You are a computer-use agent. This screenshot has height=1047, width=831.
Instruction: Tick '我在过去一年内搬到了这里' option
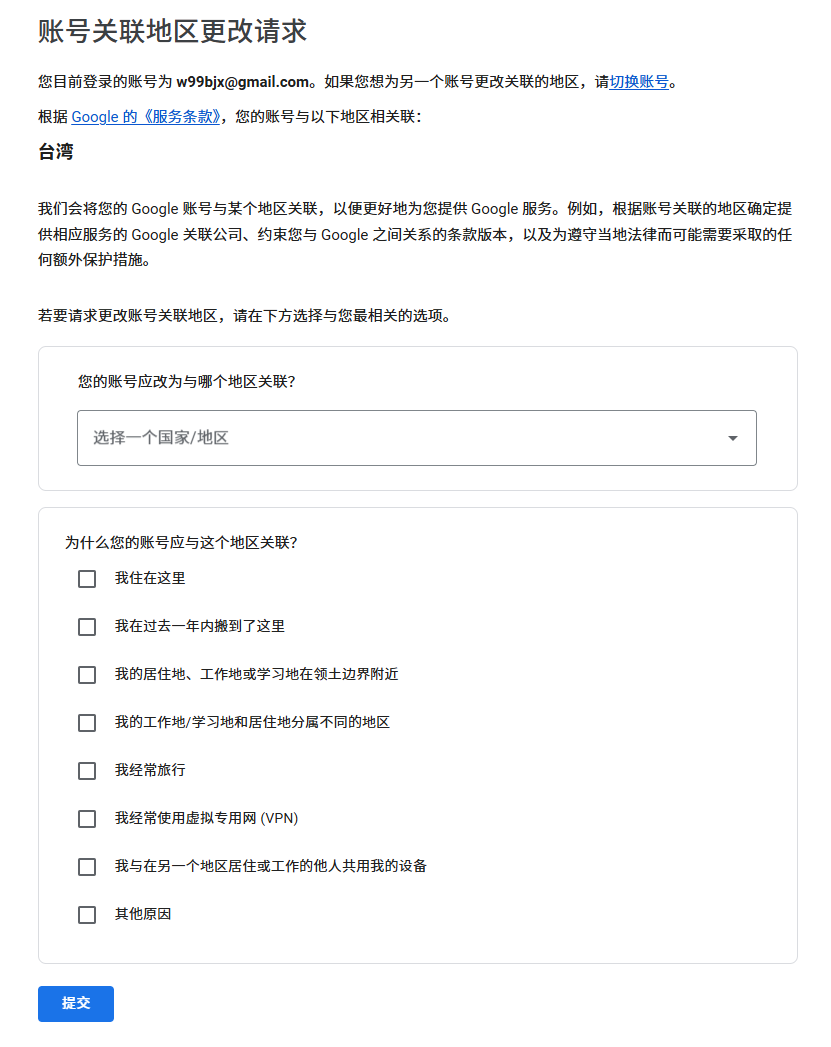tap(87, 627)
